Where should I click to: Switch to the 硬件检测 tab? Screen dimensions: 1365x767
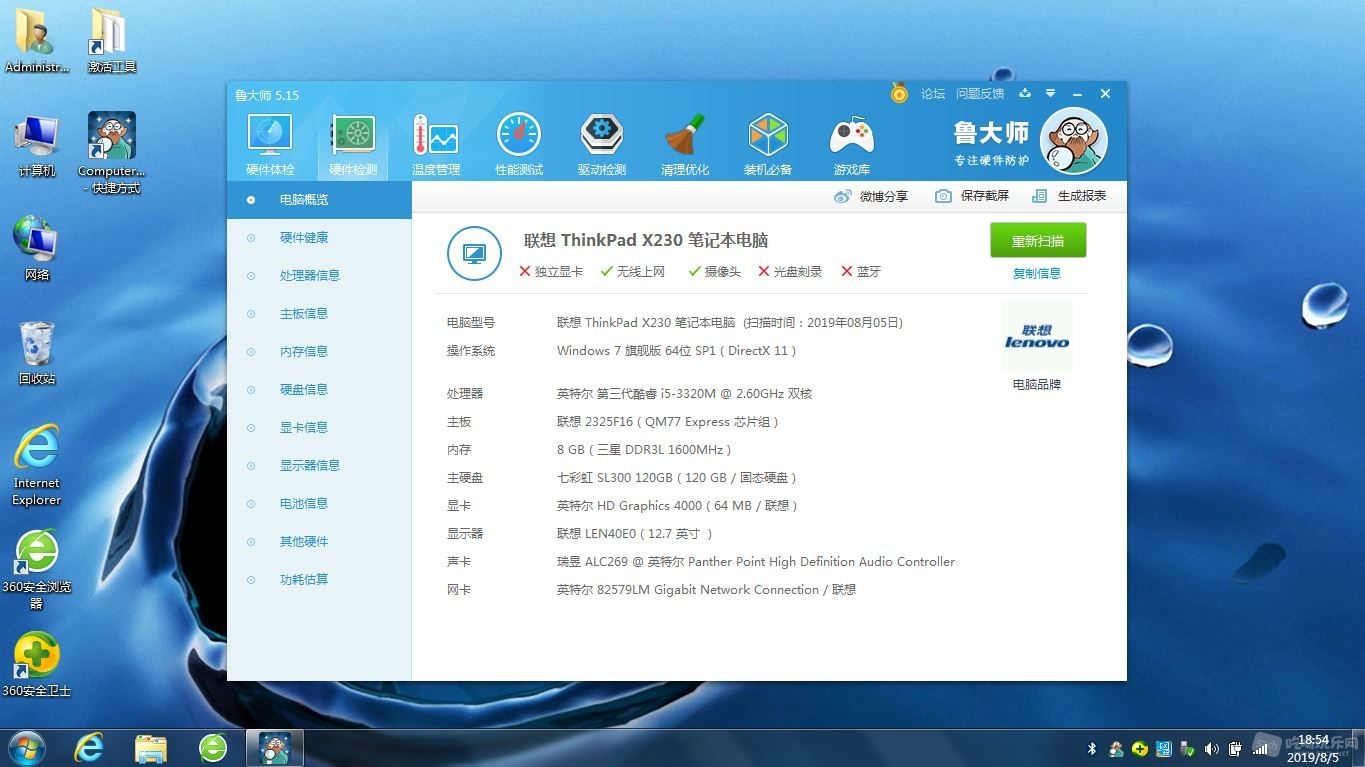[353, 145]
